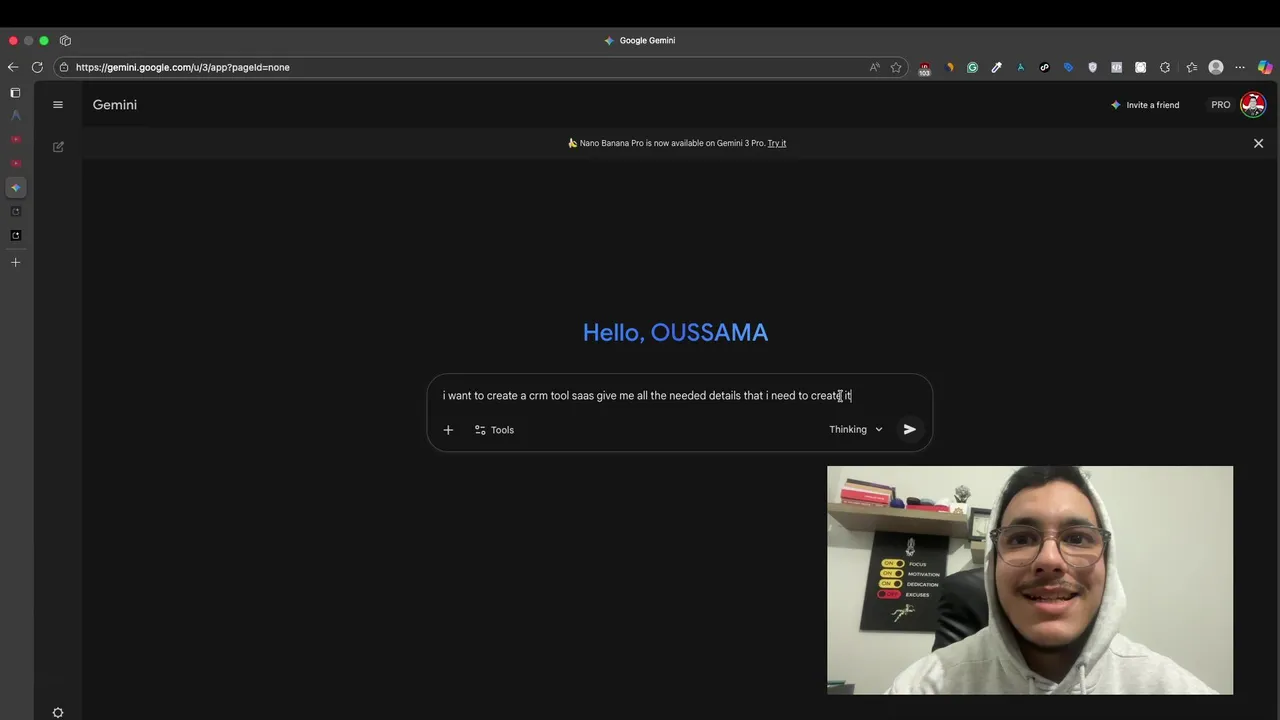Click inside the prompt text field

pyautogui.click(x=647, y=396)
